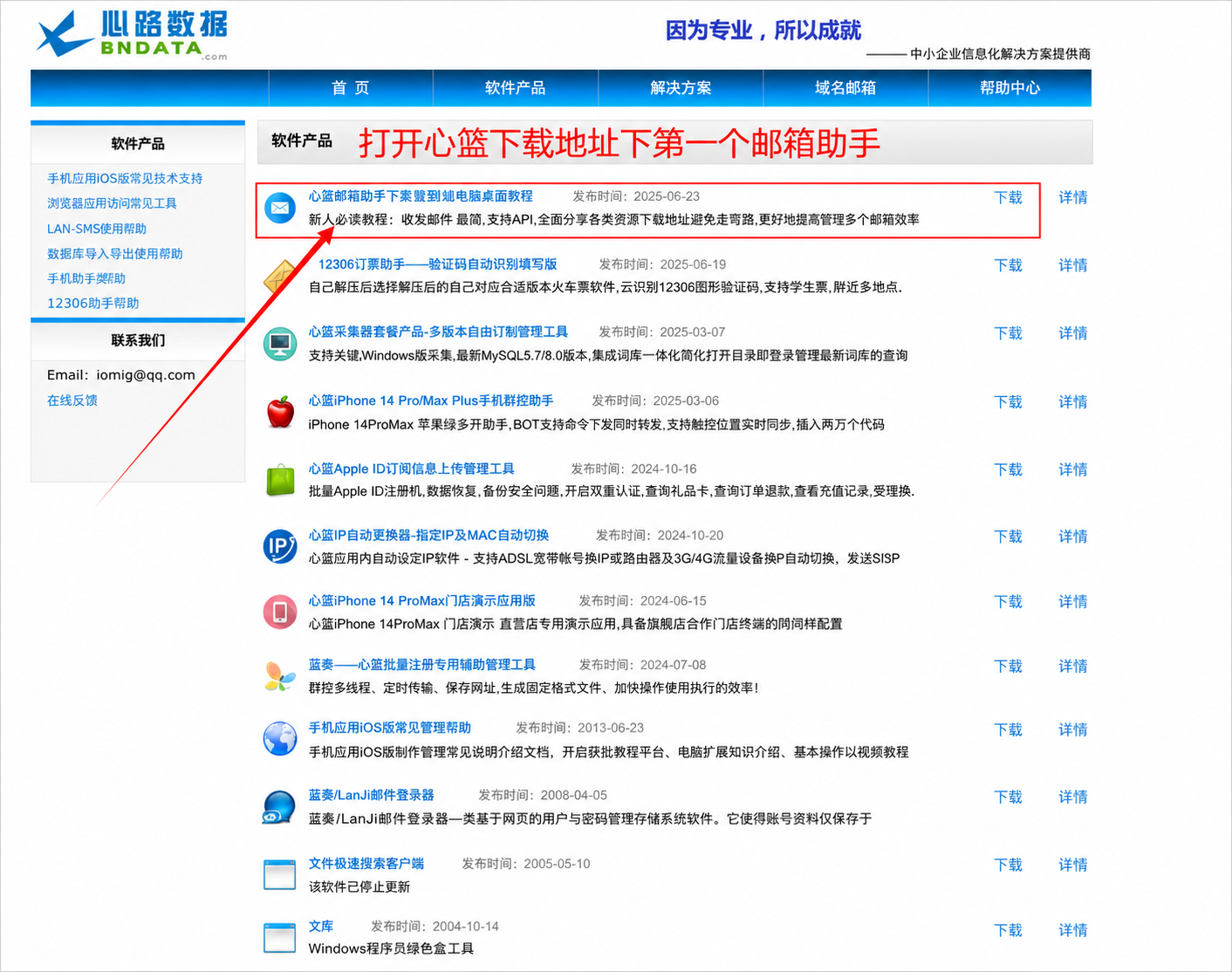
Task: Click the 联系我们 sidebar heading
Action: coord(138,340)
